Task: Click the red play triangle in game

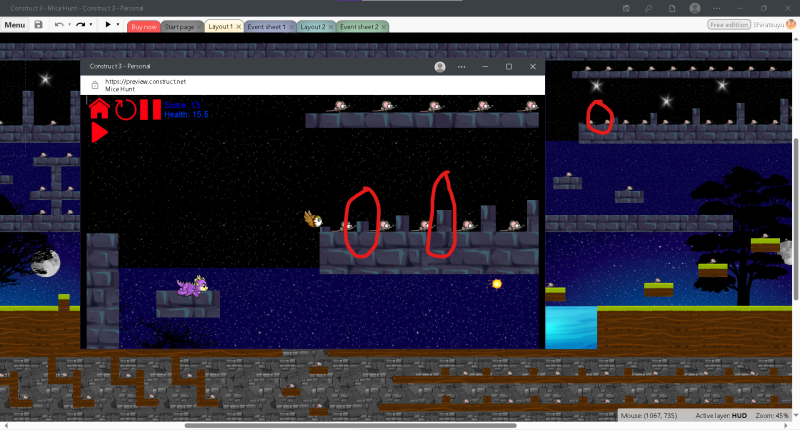Action: tap(99, 132)
